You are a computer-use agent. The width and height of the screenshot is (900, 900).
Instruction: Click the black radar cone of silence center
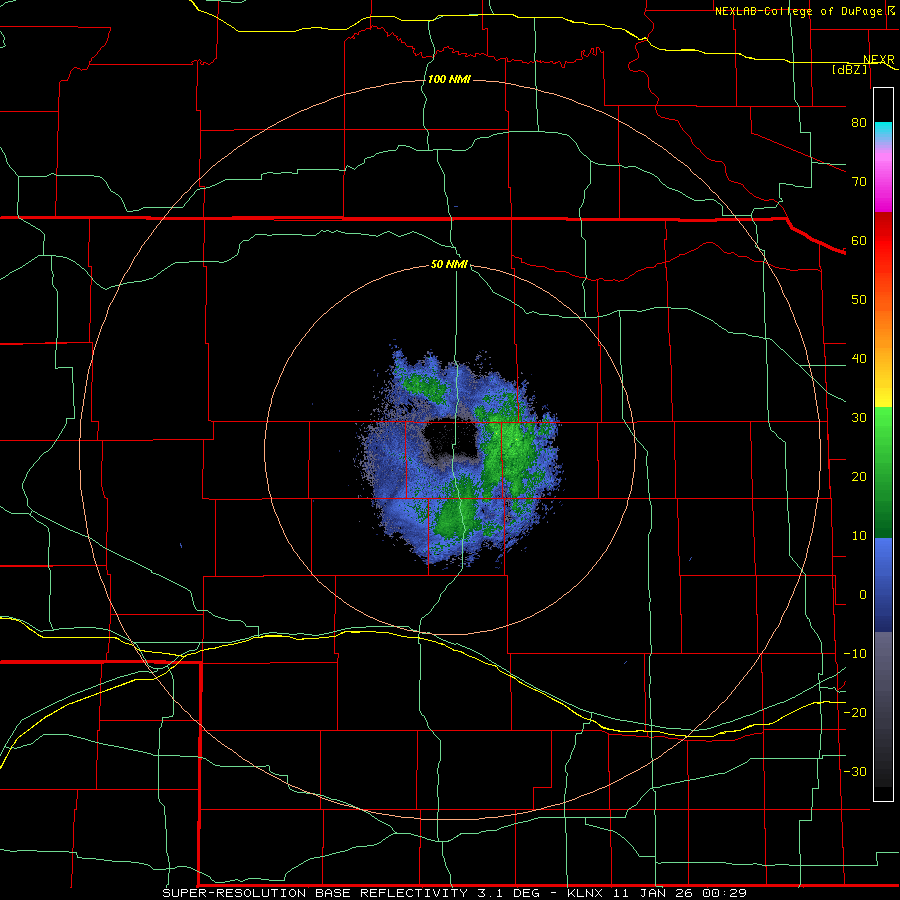pos(449,439)
